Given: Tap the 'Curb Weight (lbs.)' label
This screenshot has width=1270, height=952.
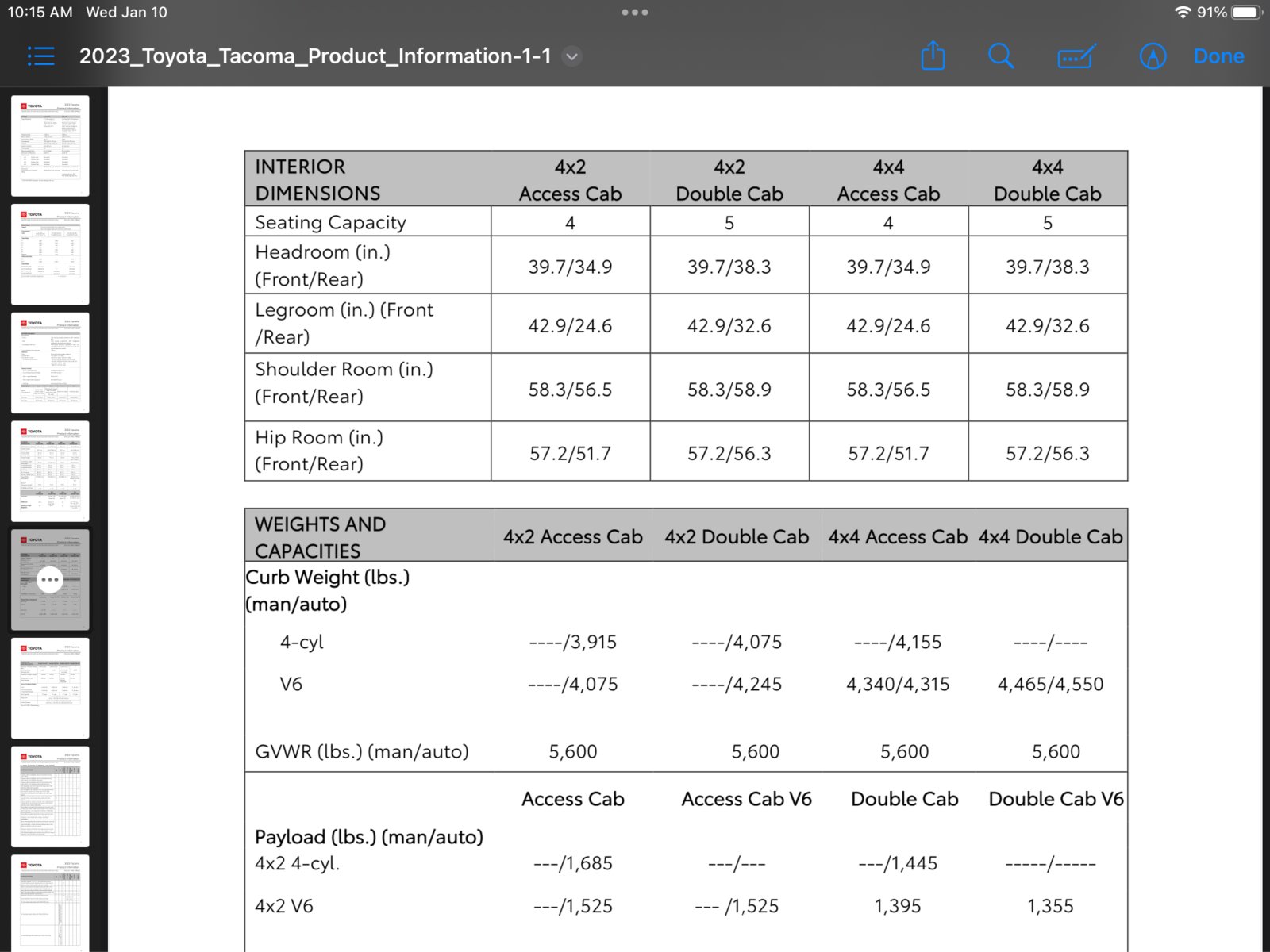Looking at the screenshot, I should [x=328, y=577].
